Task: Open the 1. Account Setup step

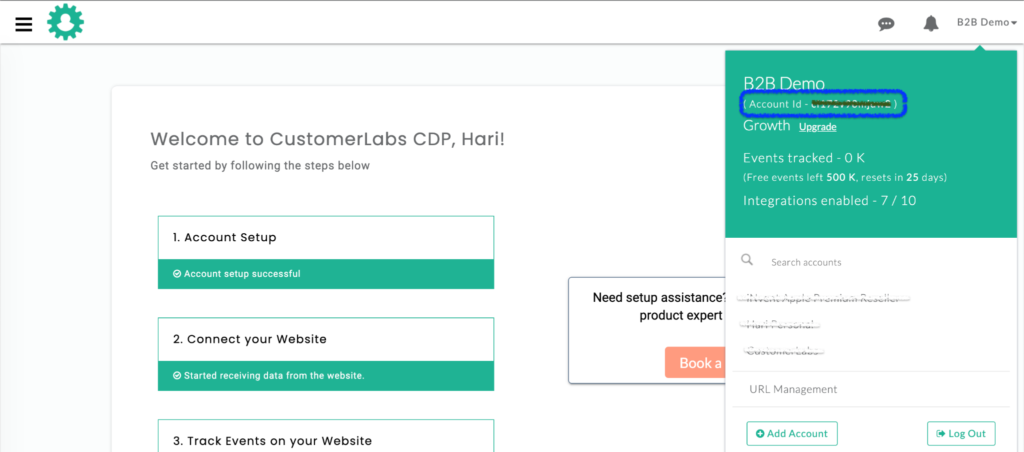Action: pyautogui.click(x=326, y=238)
